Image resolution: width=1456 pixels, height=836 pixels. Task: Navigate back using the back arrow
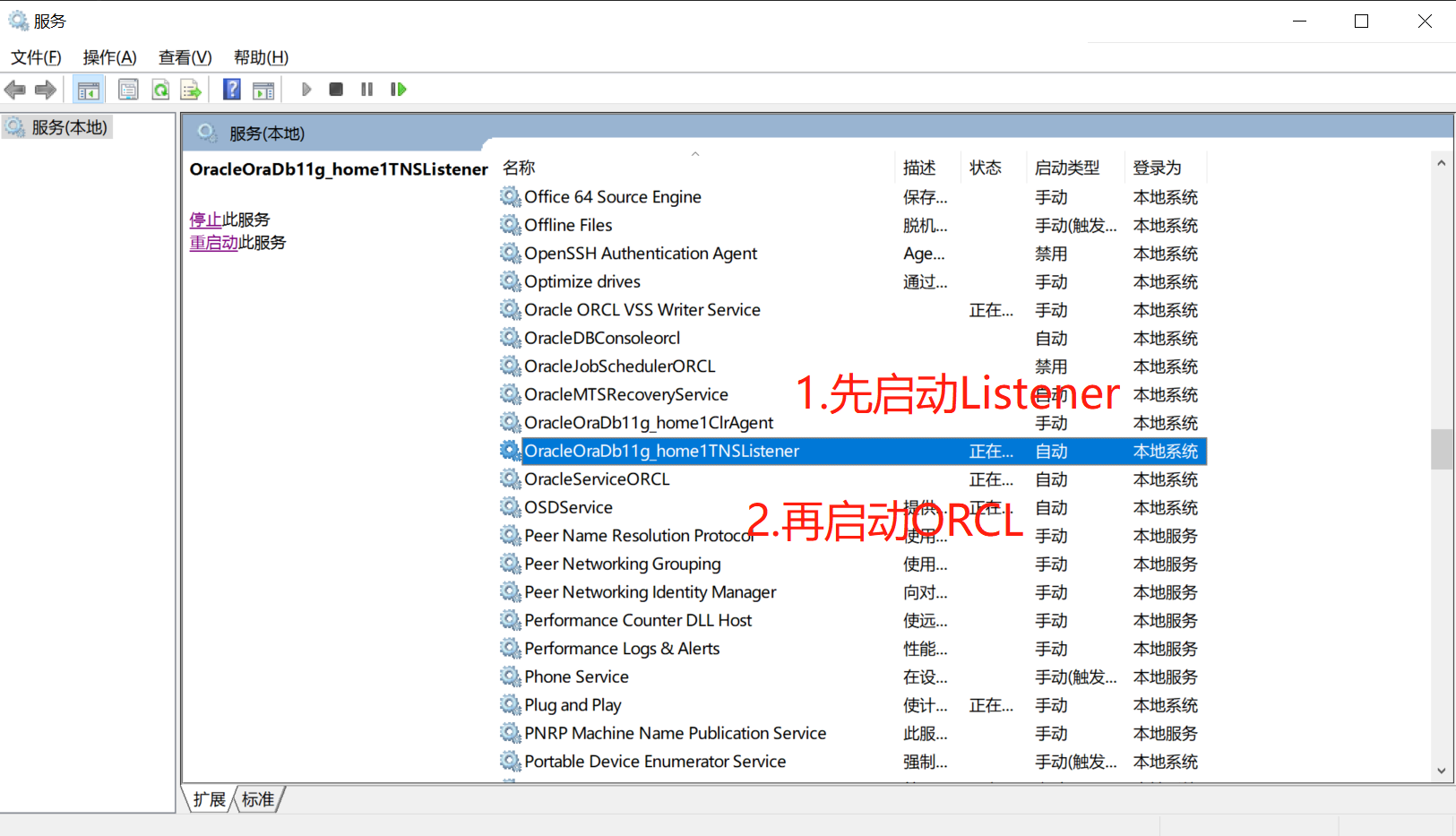click(14, 89)
